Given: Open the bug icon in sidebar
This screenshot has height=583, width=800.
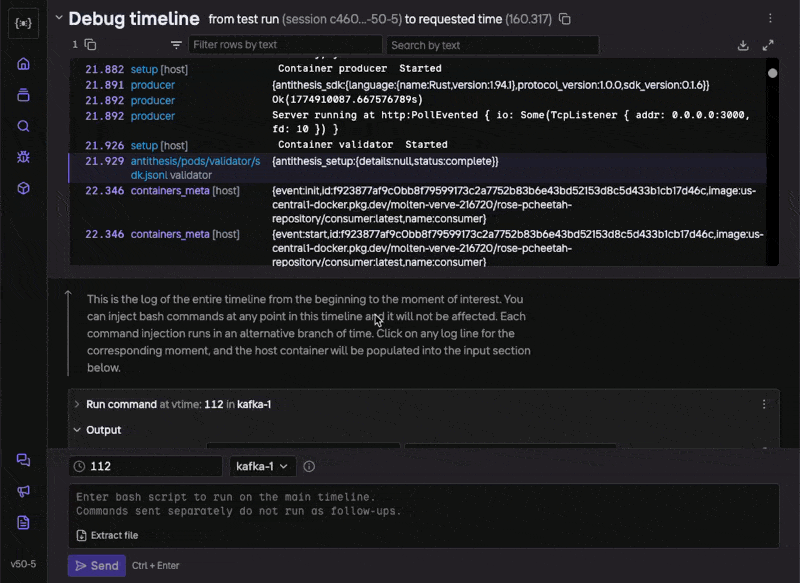Looking at the screenshot, I should click(23, 157).
